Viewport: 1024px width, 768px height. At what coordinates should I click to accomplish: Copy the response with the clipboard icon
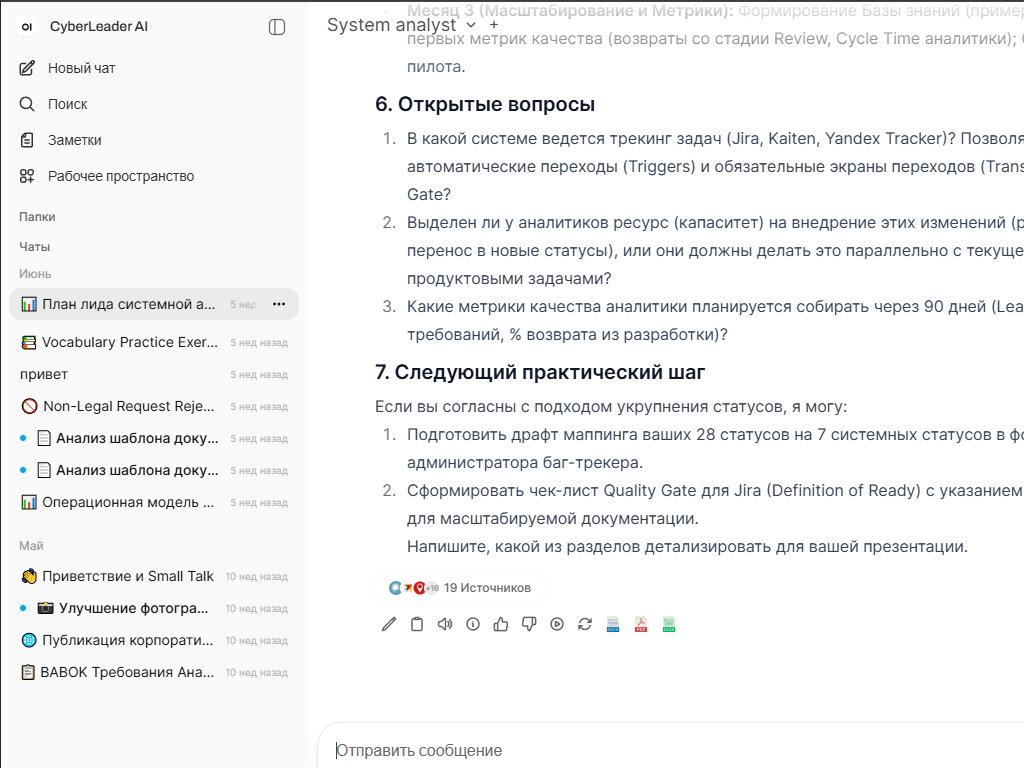pyautogui.click(x=417, y=624)
